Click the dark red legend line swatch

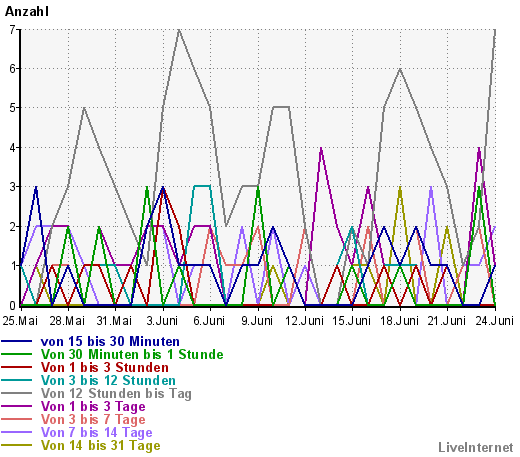tap(17, 367)
